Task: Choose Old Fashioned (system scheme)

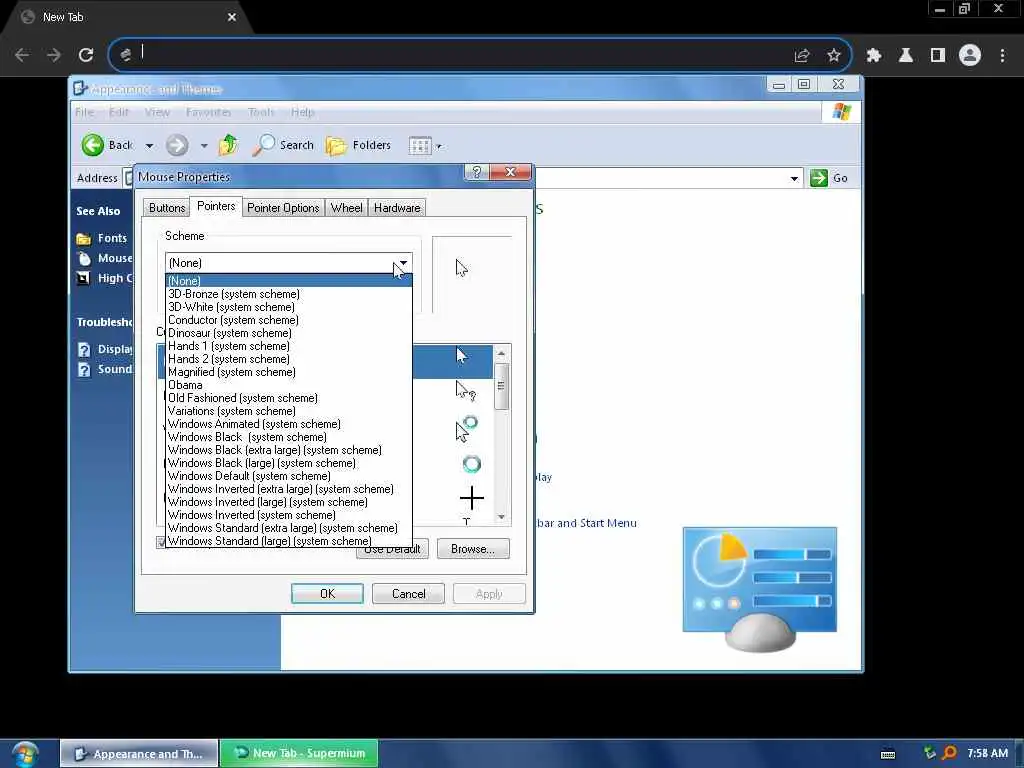Action: tap(288, 398)
